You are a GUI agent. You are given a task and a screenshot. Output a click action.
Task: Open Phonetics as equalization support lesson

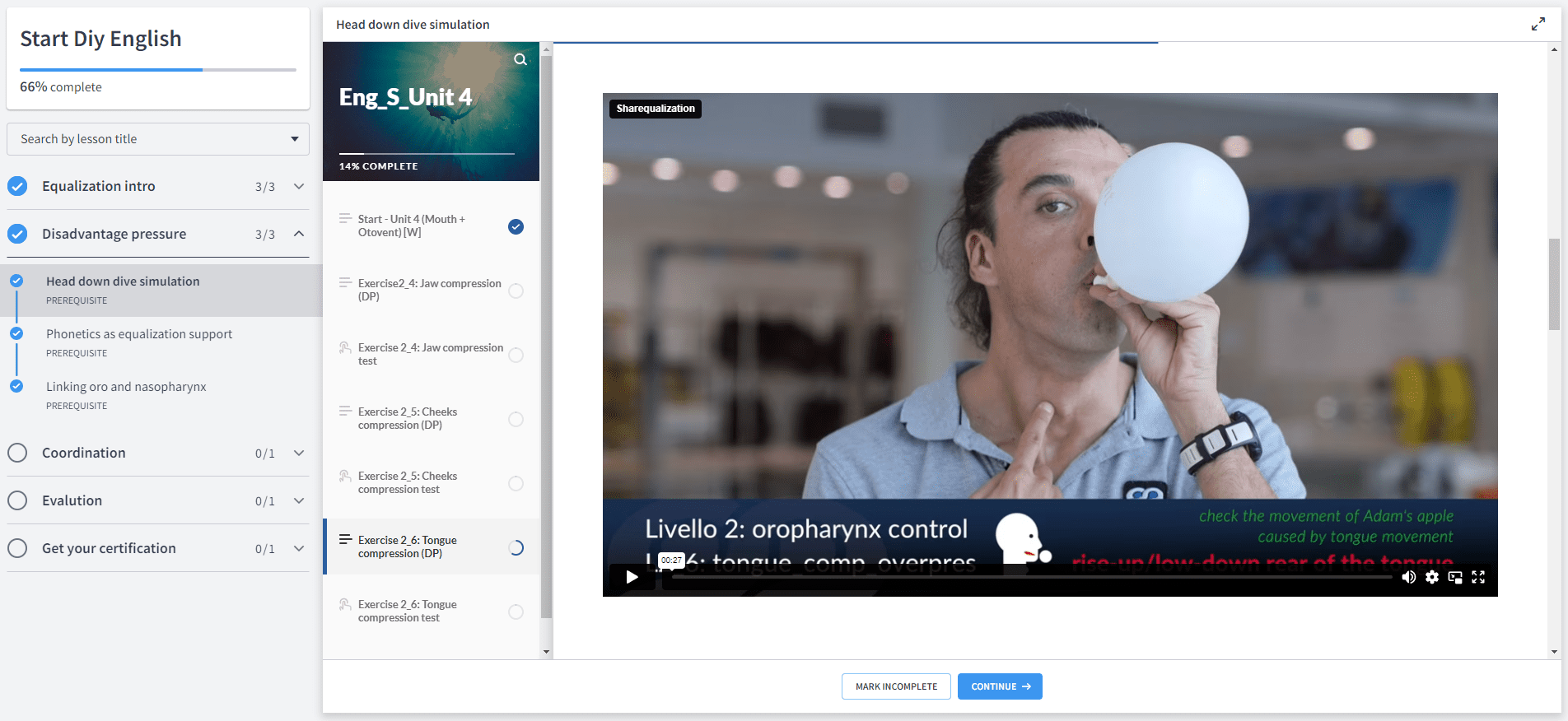[x=139, y=334]
